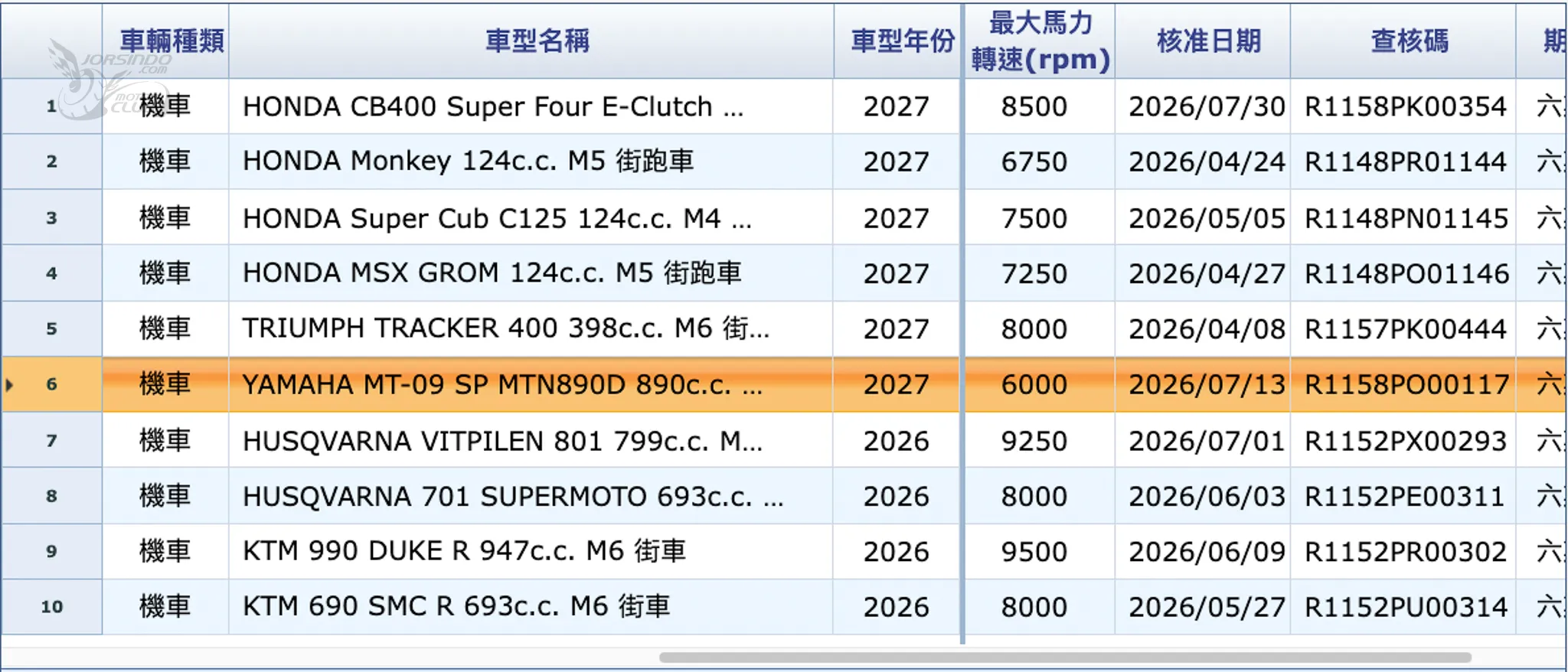Select HUSQVARNA 701 SUPERMOTO 693c.c. cell
Image resolution: width=1568 pixels, height=672 pixels.
point(531,496)
